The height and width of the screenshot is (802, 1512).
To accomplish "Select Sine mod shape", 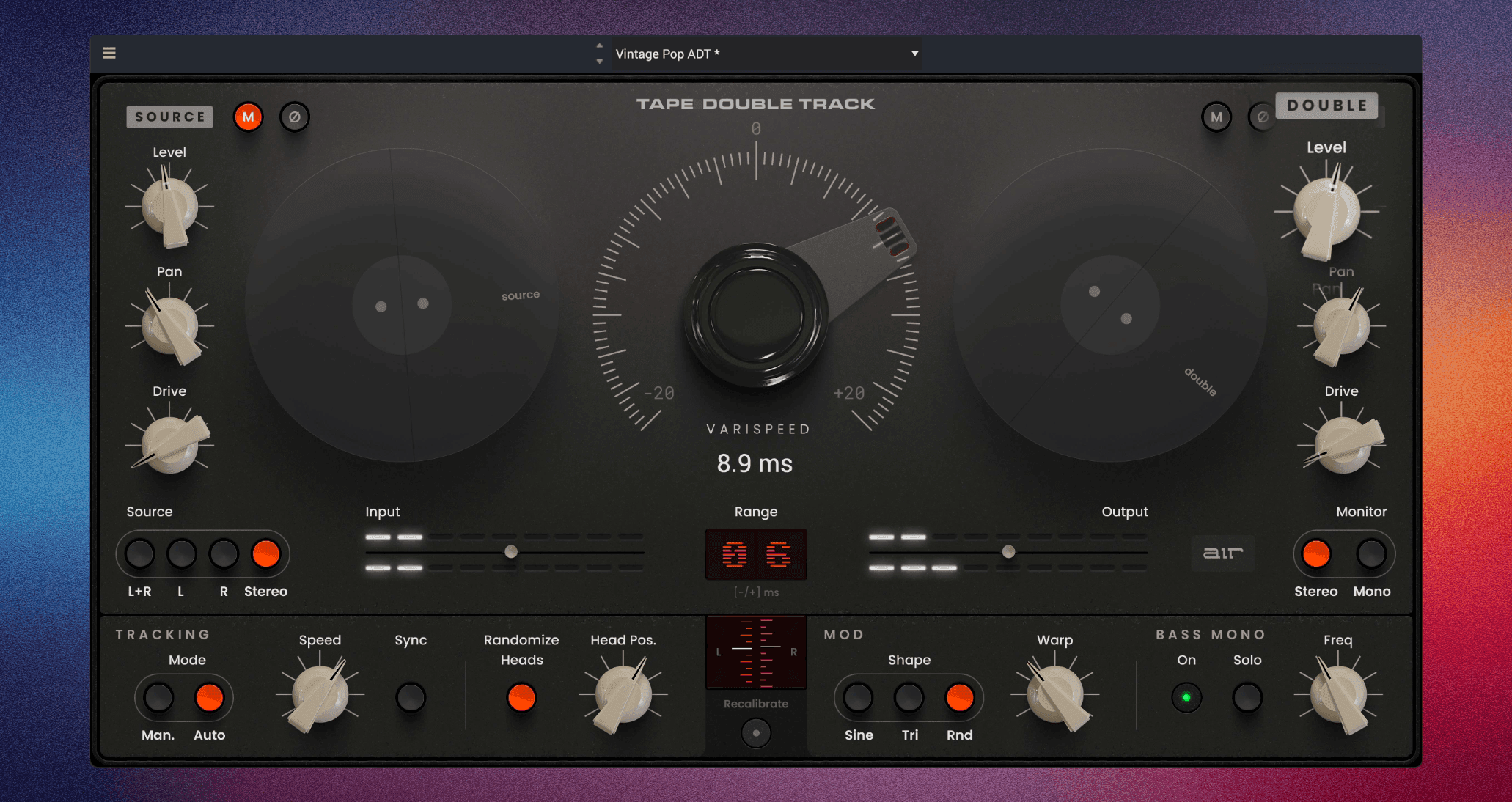I will 858,697.
